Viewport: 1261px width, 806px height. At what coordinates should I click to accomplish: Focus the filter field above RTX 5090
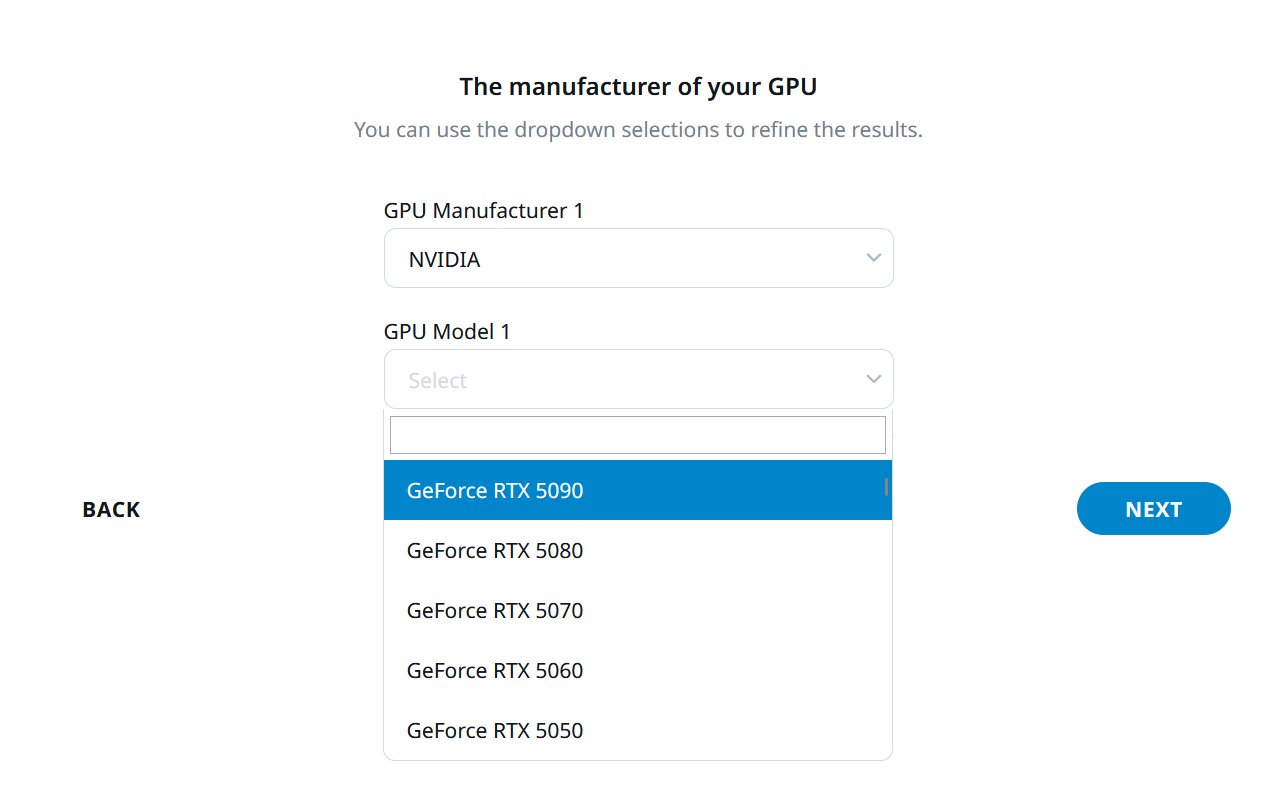[x=638, y=434]
